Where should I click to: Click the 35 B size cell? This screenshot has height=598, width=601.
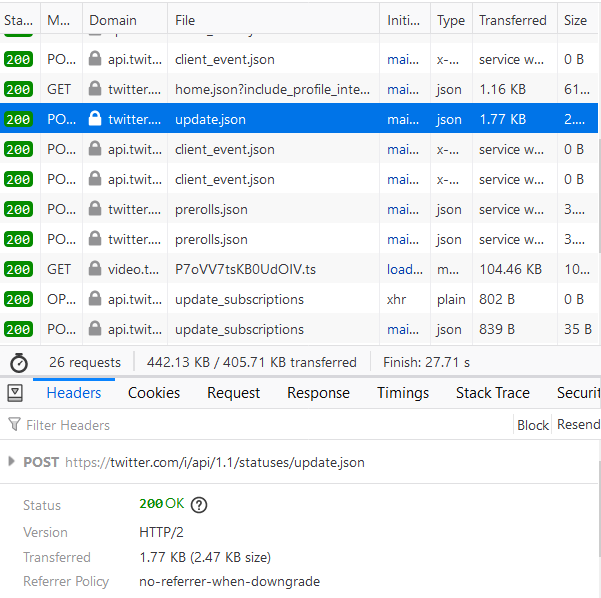point(578,329)
